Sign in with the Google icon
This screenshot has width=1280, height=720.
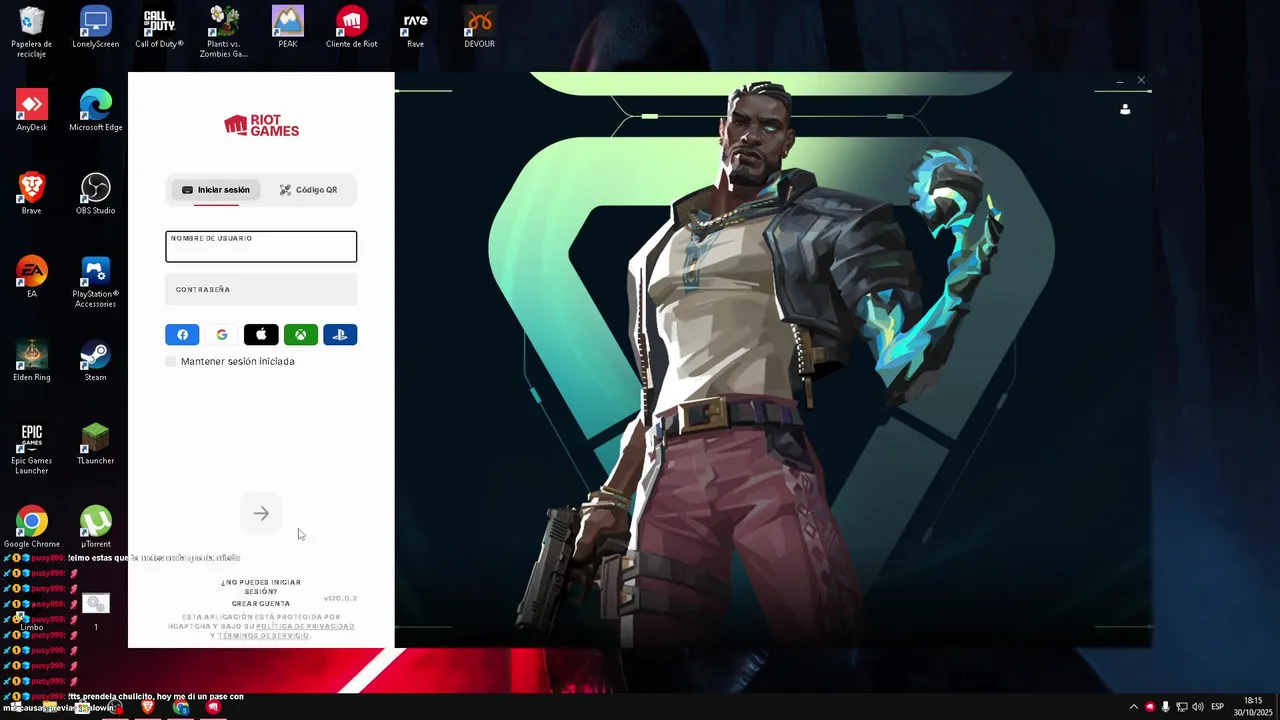click(x=222, y=335)
